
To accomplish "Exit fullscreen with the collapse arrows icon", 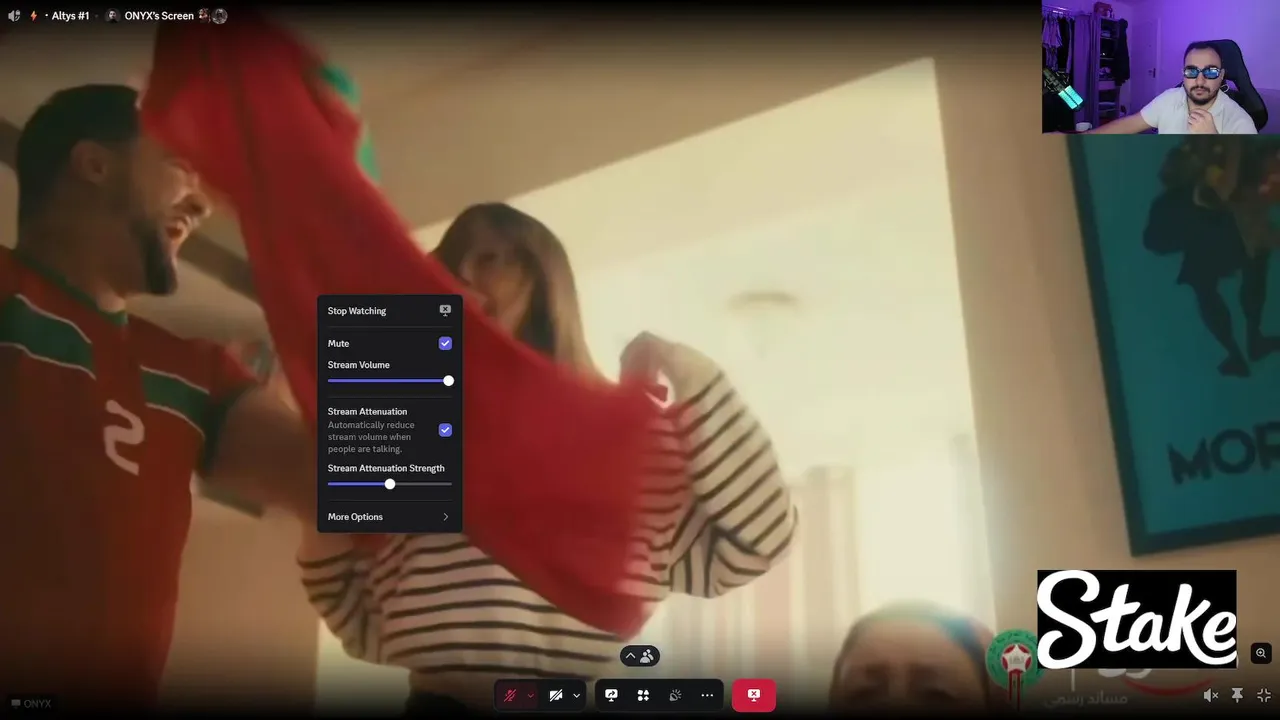I will click(1263, 695).
